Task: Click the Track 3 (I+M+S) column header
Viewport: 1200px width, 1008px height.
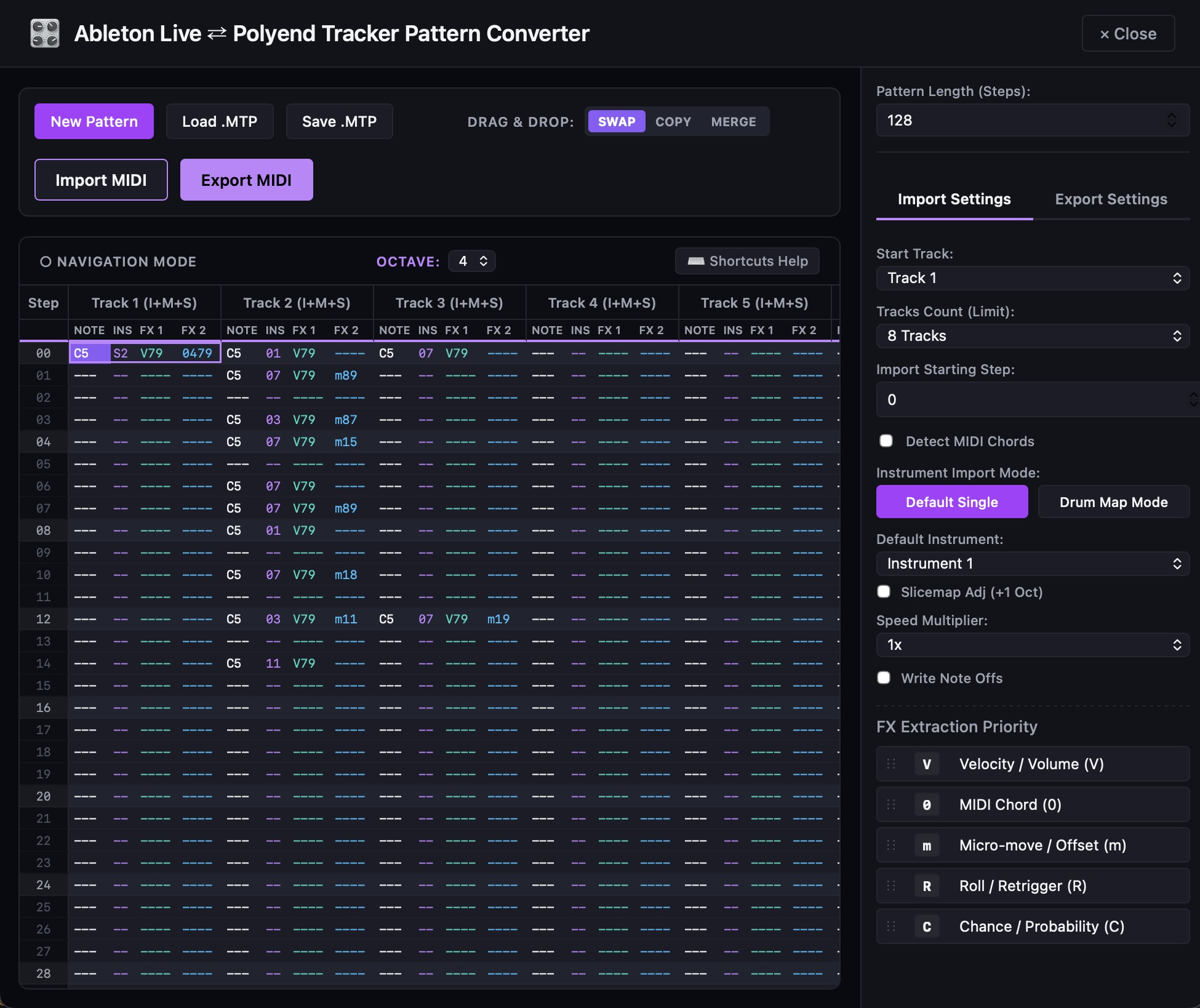Action: tap(449, 303)
